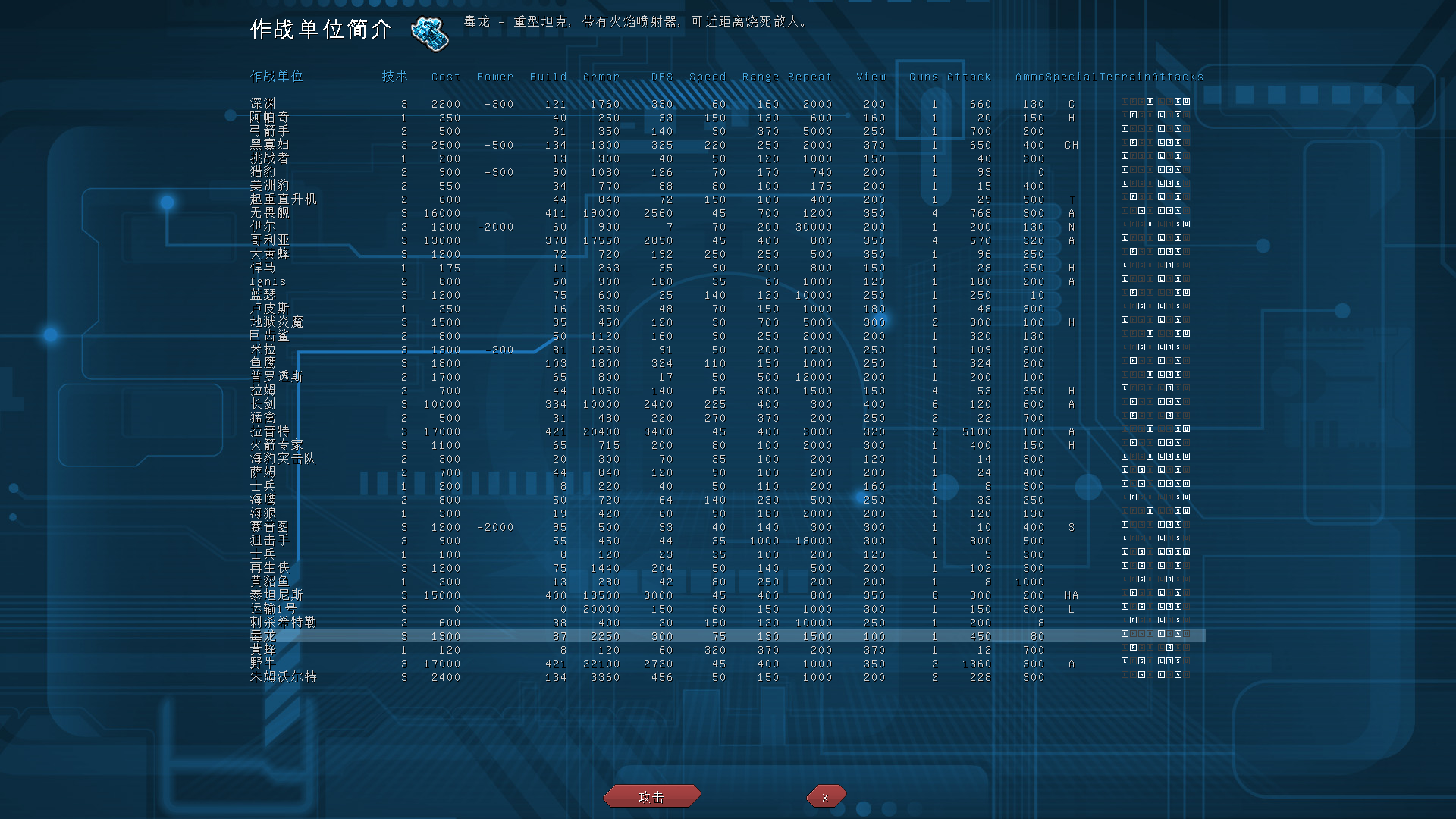Click the DPS column header
This screenshot has height=819, width=1456.
(x=662, y=77)
